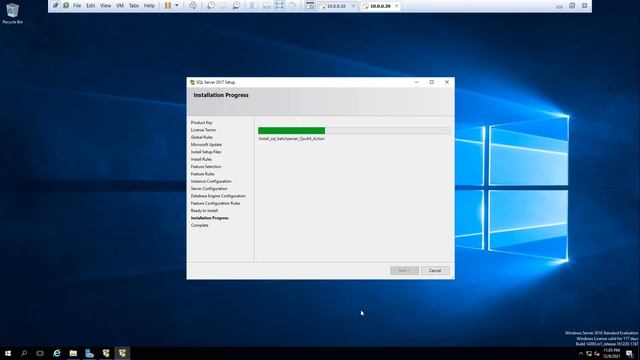Click the library view icon before VM tabs
The image size is (640, 360).
(310, 6)
